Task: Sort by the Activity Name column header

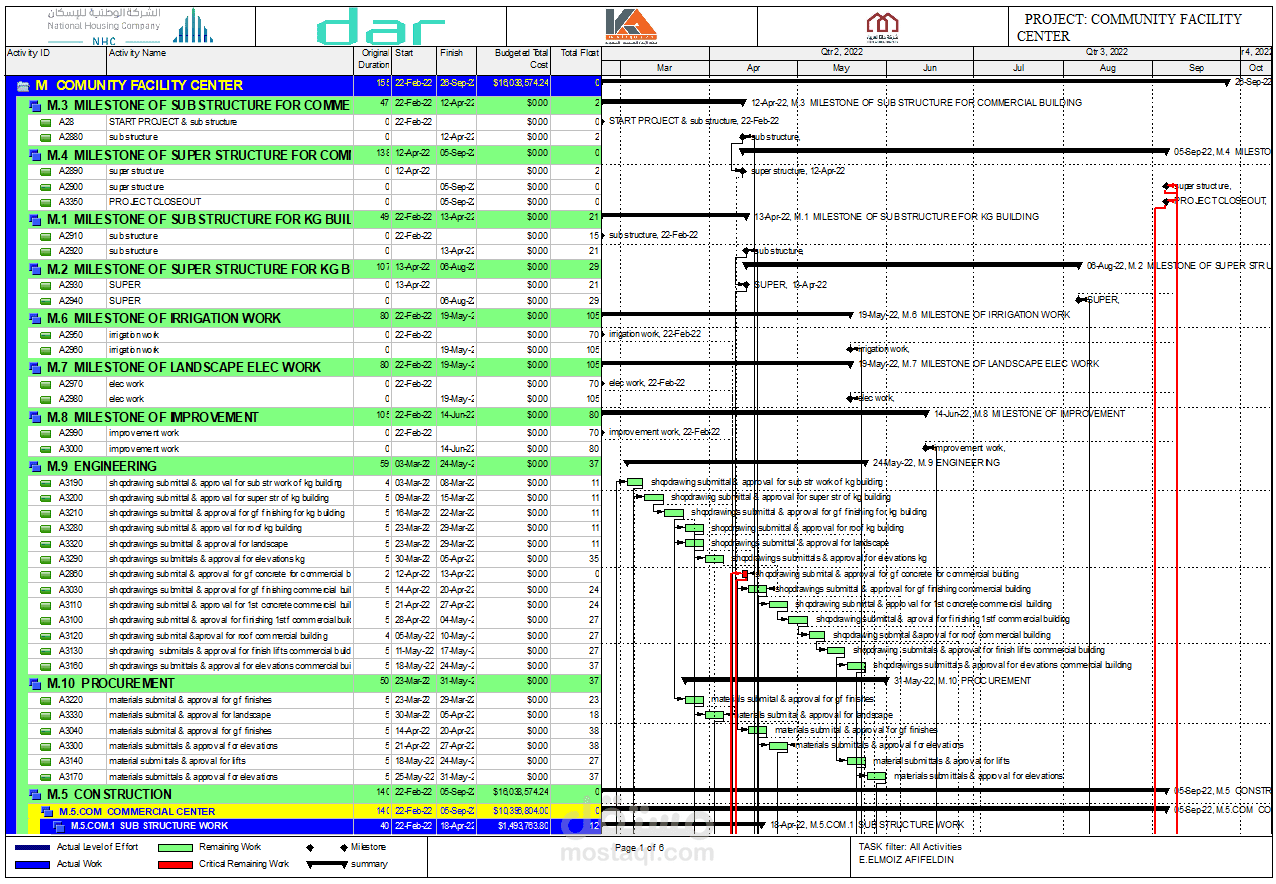Action: pyautogui.click(x=229, y=60)
